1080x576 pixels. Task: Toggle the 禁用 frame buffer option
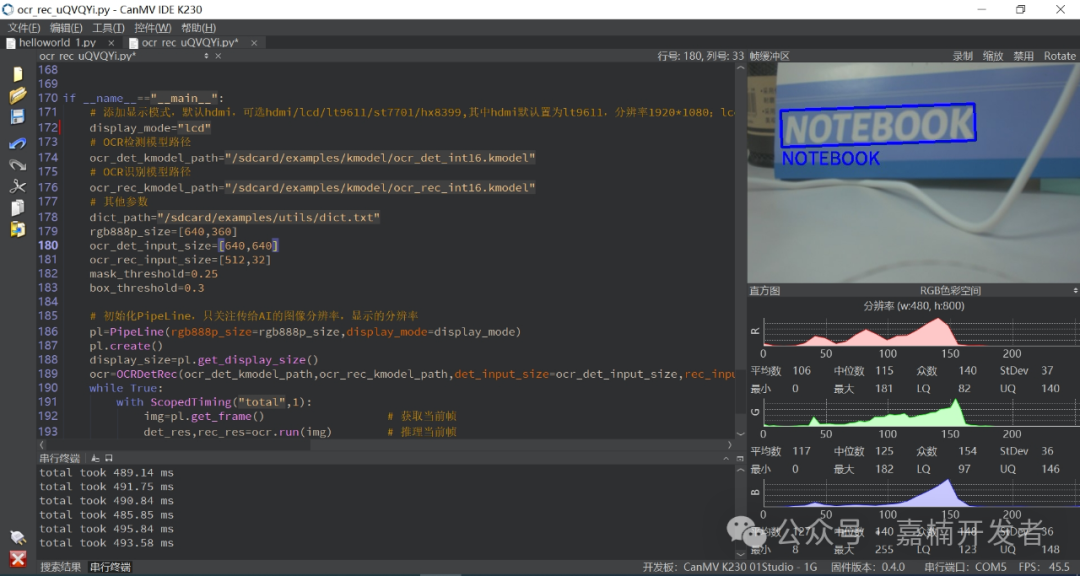[1023, 56]
